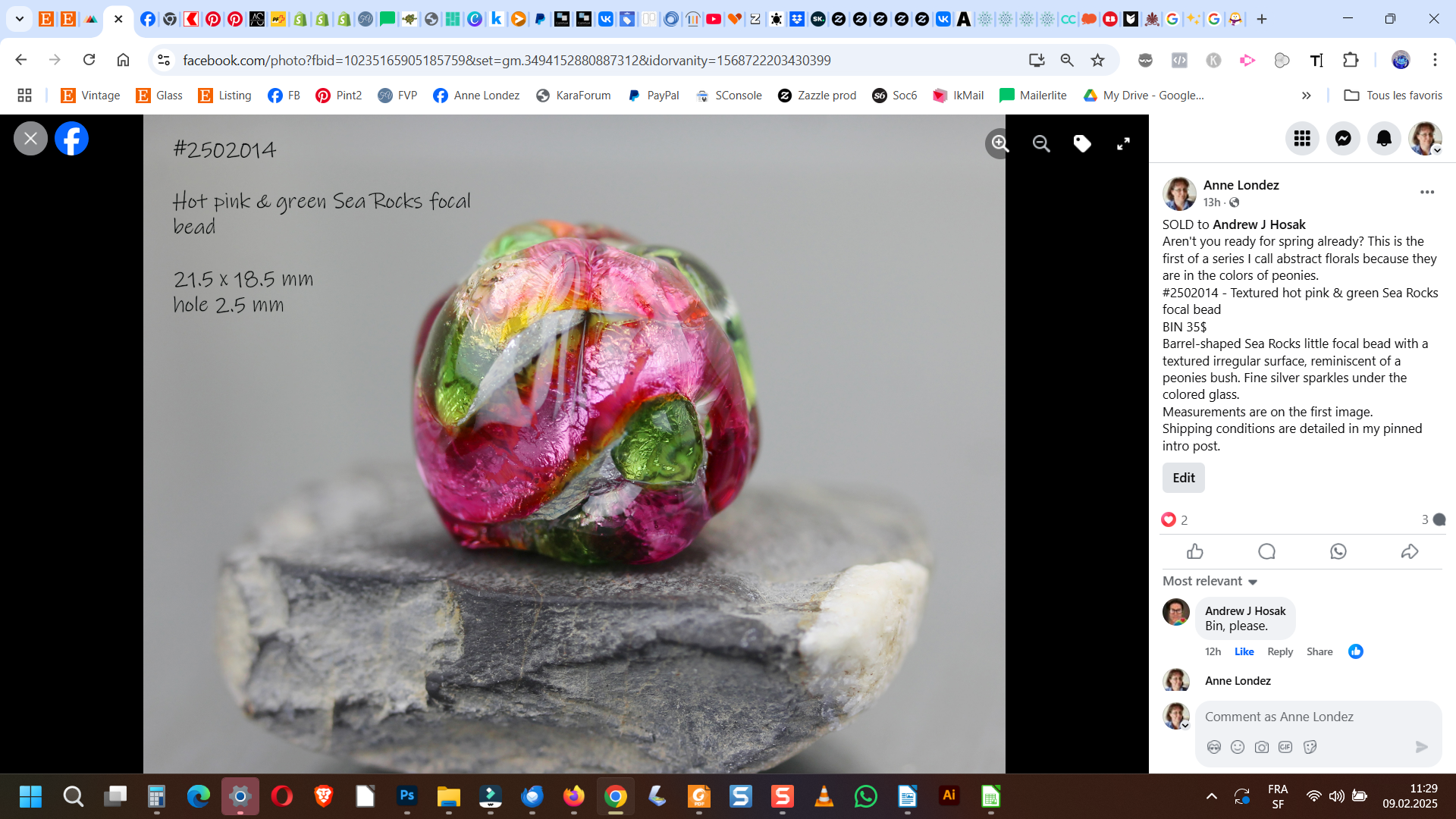Open Messenger from top bar
This screenshot has height=819, width=1456.
(x=1343, y=138)
